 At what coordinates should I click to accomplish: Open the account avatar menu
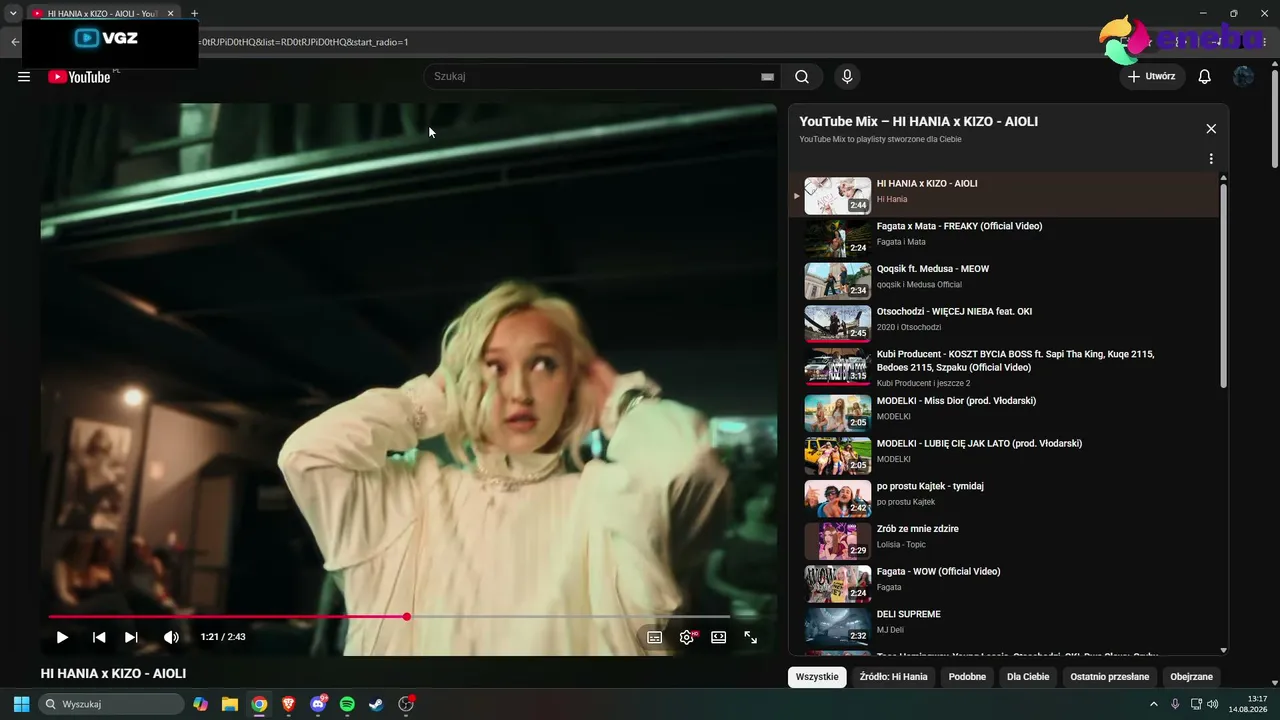pyautogui.click(x=1243, y=76)
